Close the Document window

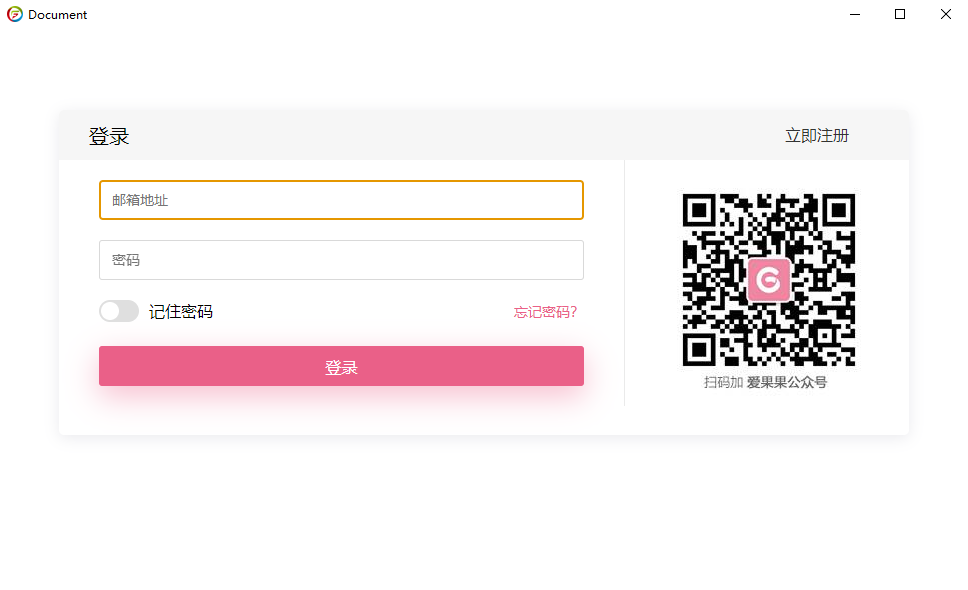click(945, 14)
